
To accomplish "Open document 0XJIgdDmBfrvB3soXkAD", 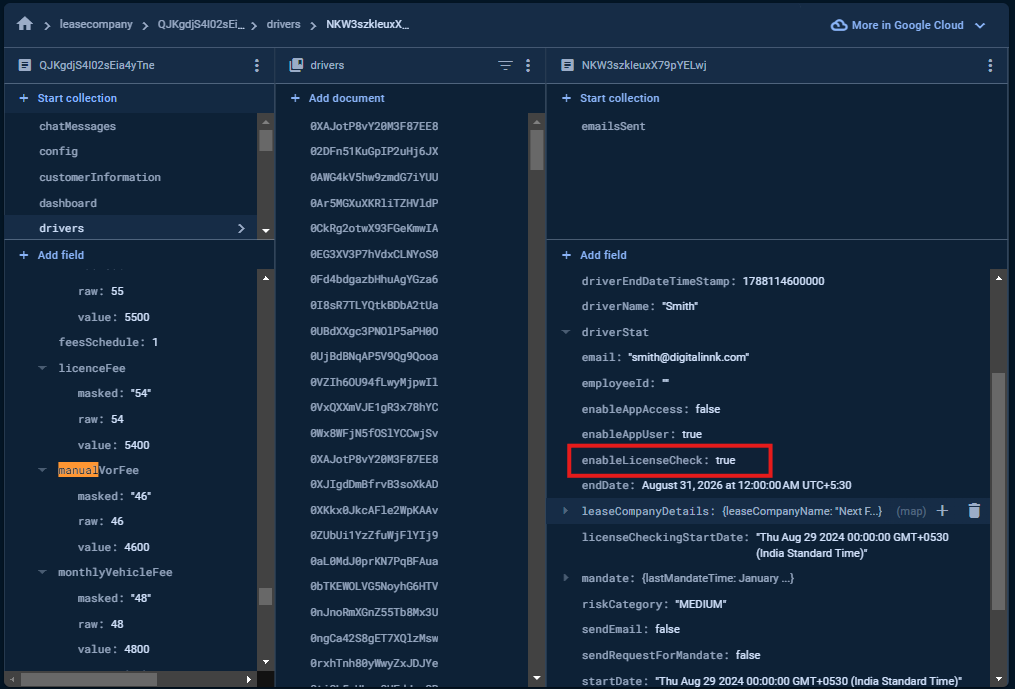I will coord(374,484).
